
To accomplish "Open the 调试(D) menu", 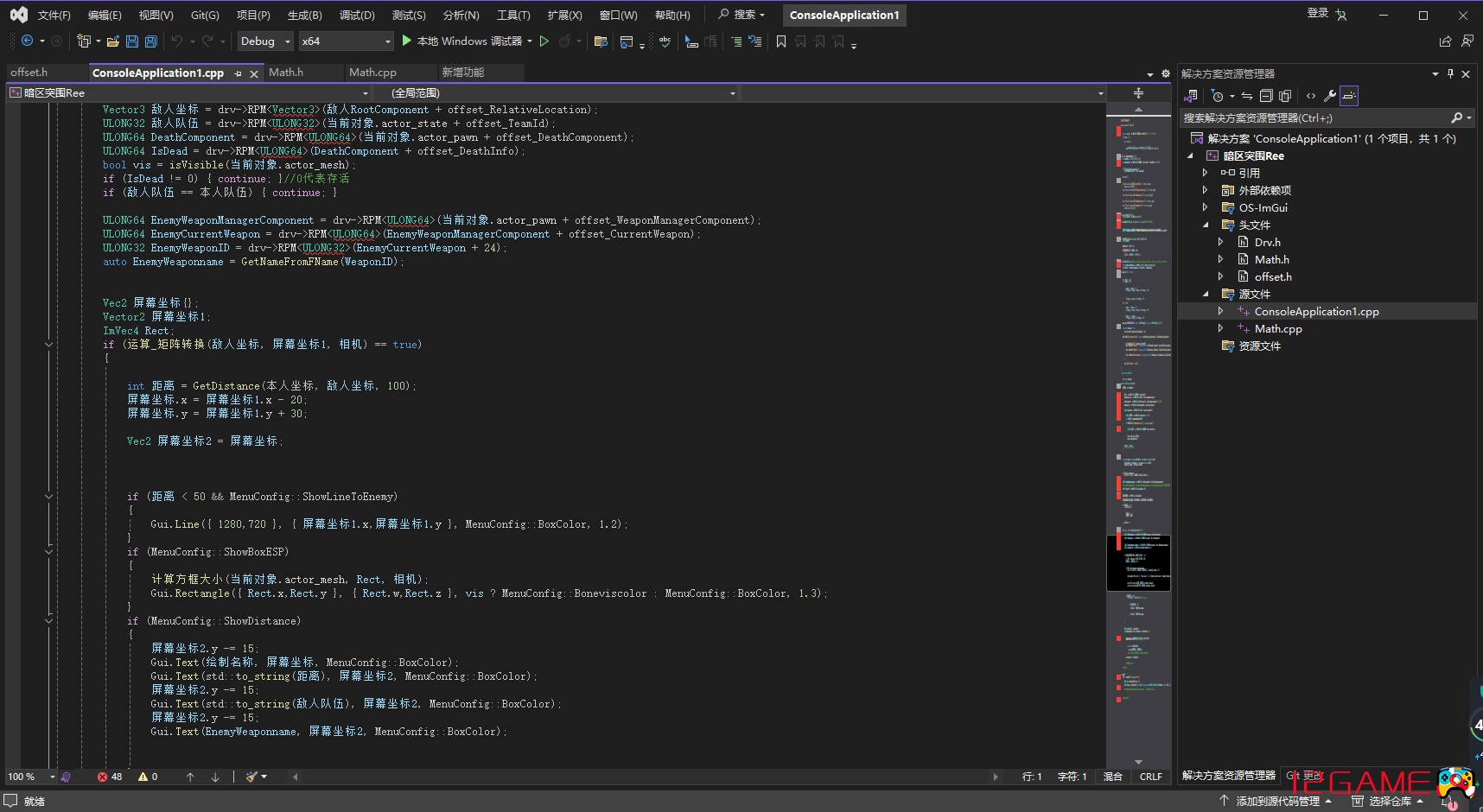I will click(x=357, y=15).
